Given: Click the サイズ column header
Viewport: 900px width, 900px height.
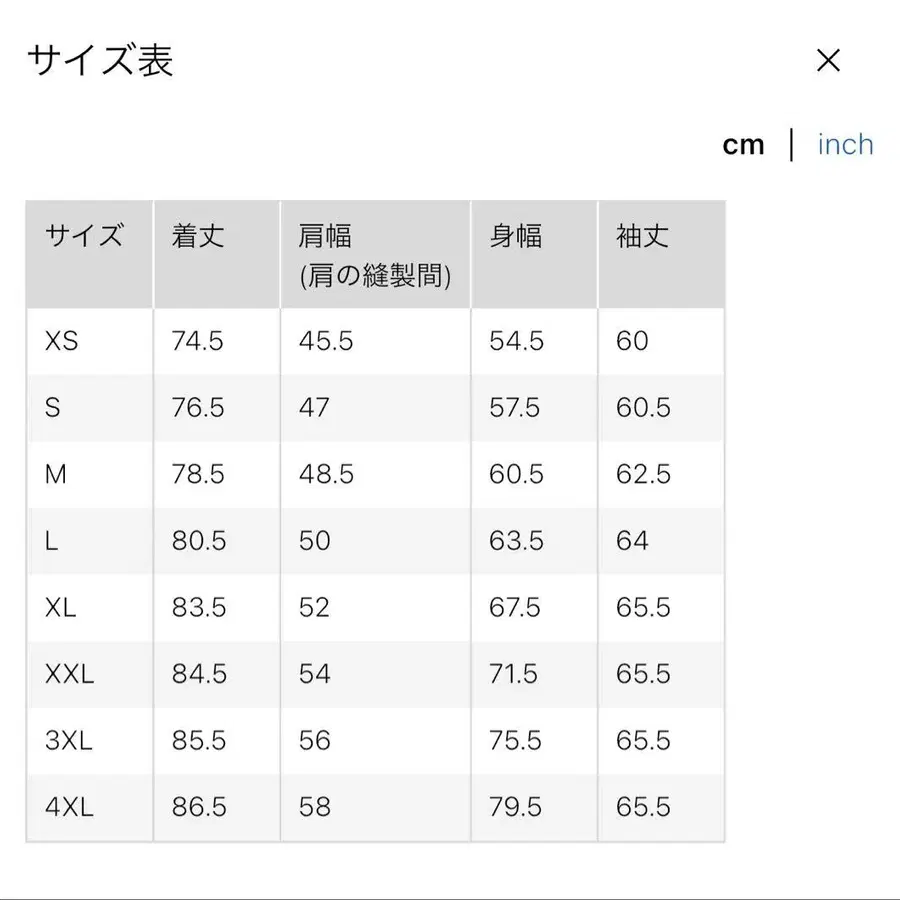Looking at the screenshot, I should click(x=84, y=237).
